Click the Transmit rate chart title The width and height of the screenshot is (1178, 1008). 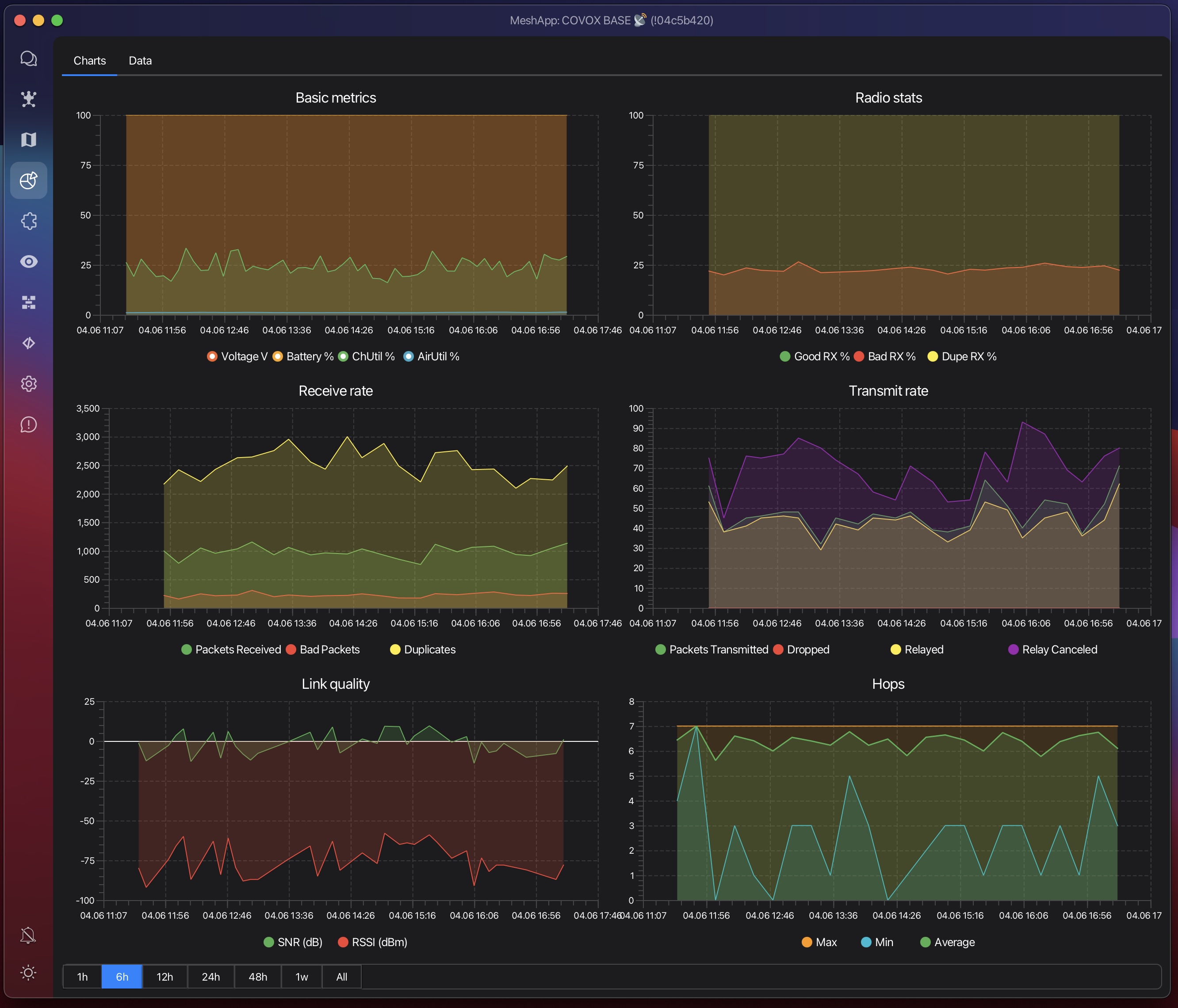pyautogui.click(x=888, y=390)
